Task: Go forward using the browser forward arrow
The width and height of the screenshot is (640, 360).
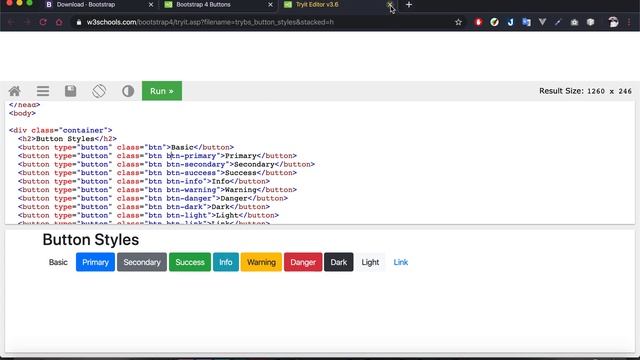Action: coord(27,22)
